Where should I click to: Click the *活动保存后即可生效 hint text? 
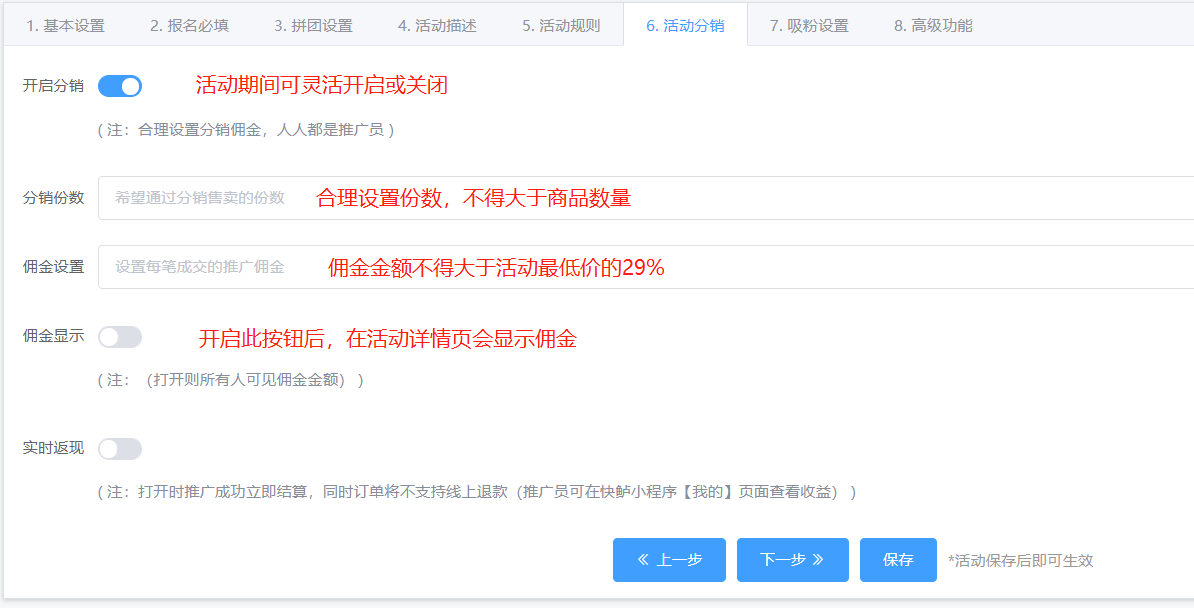point(1020,561)
